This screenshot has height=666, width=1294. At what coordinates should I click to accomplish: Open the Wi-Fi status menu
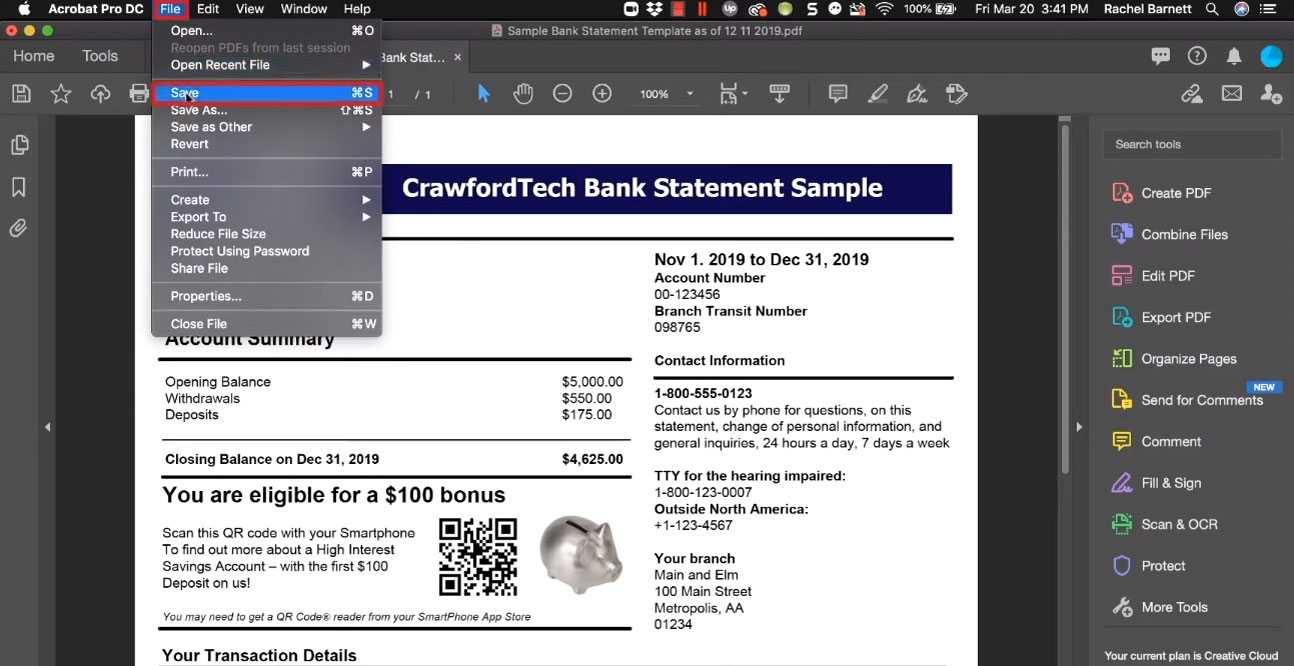tap(884, 9)
